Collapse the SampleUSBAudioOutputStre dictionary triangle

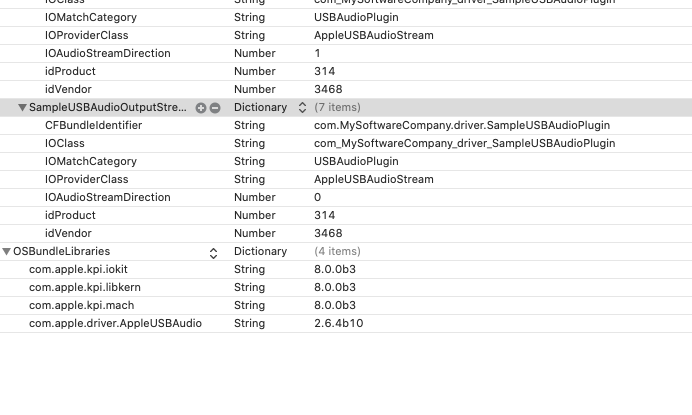pyautogui.click(x=22, y=107)
